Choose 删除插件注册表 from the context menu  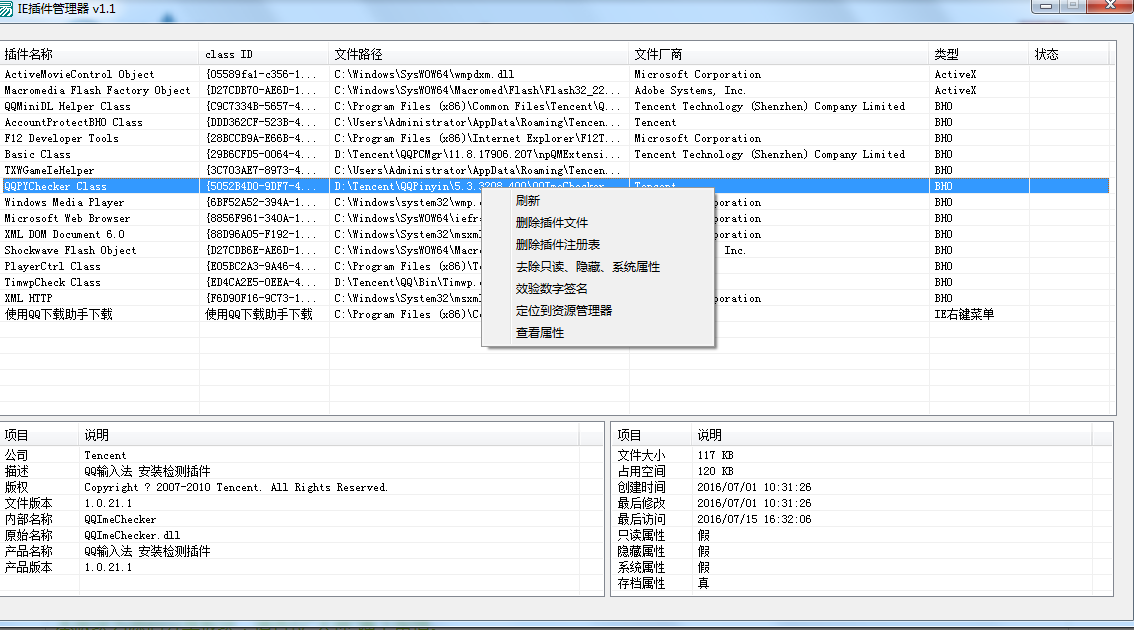[x=558, y=244]
